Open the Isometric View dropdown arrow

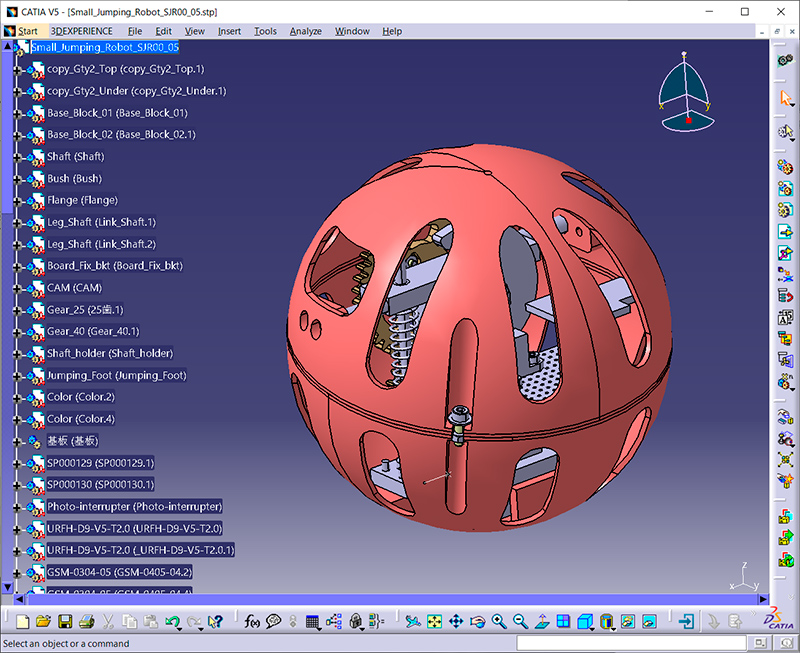click(x=593, y=628)
